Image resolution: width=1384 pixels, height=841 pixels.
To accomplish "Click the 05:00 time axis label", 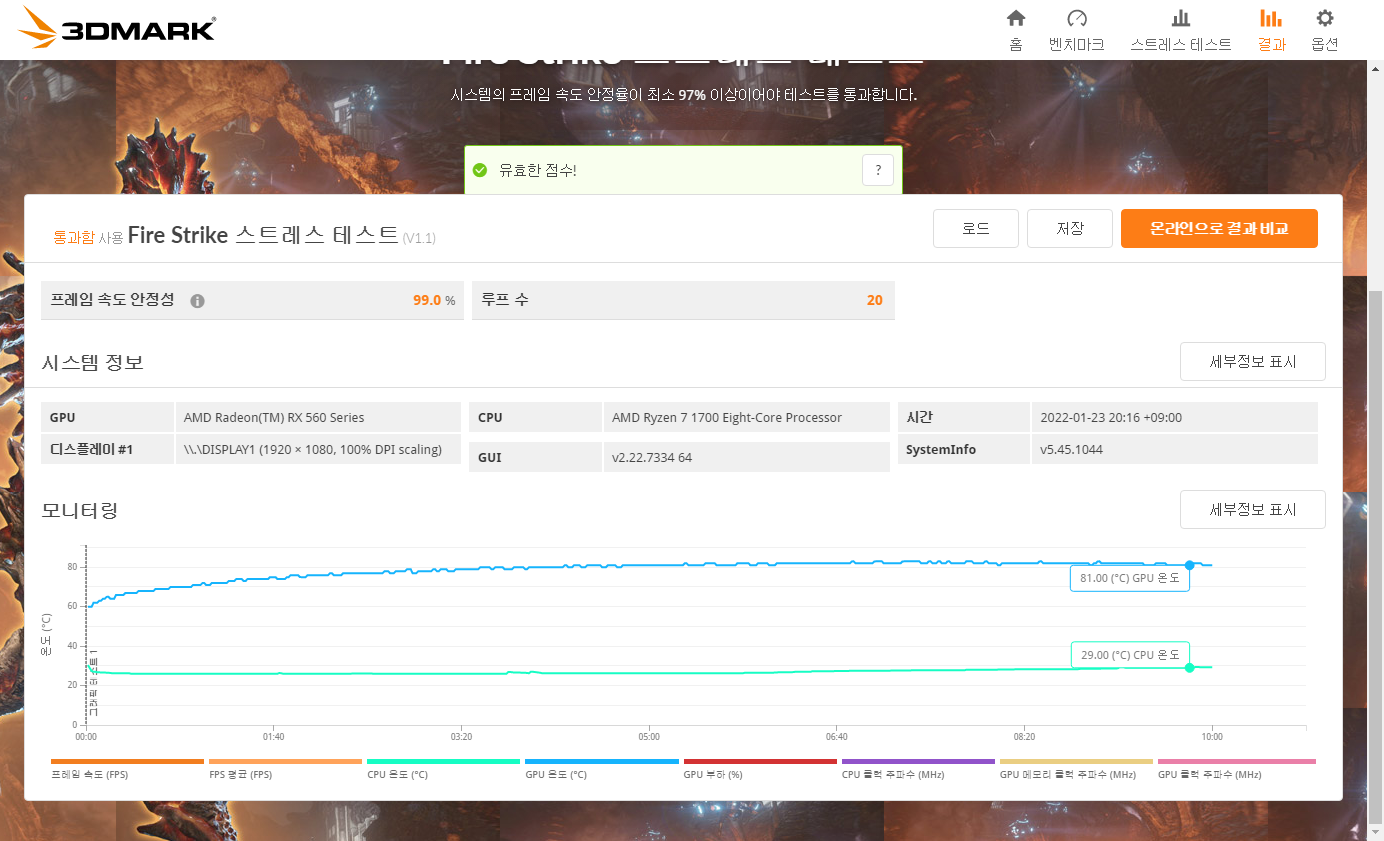I will tap(649, 737).
